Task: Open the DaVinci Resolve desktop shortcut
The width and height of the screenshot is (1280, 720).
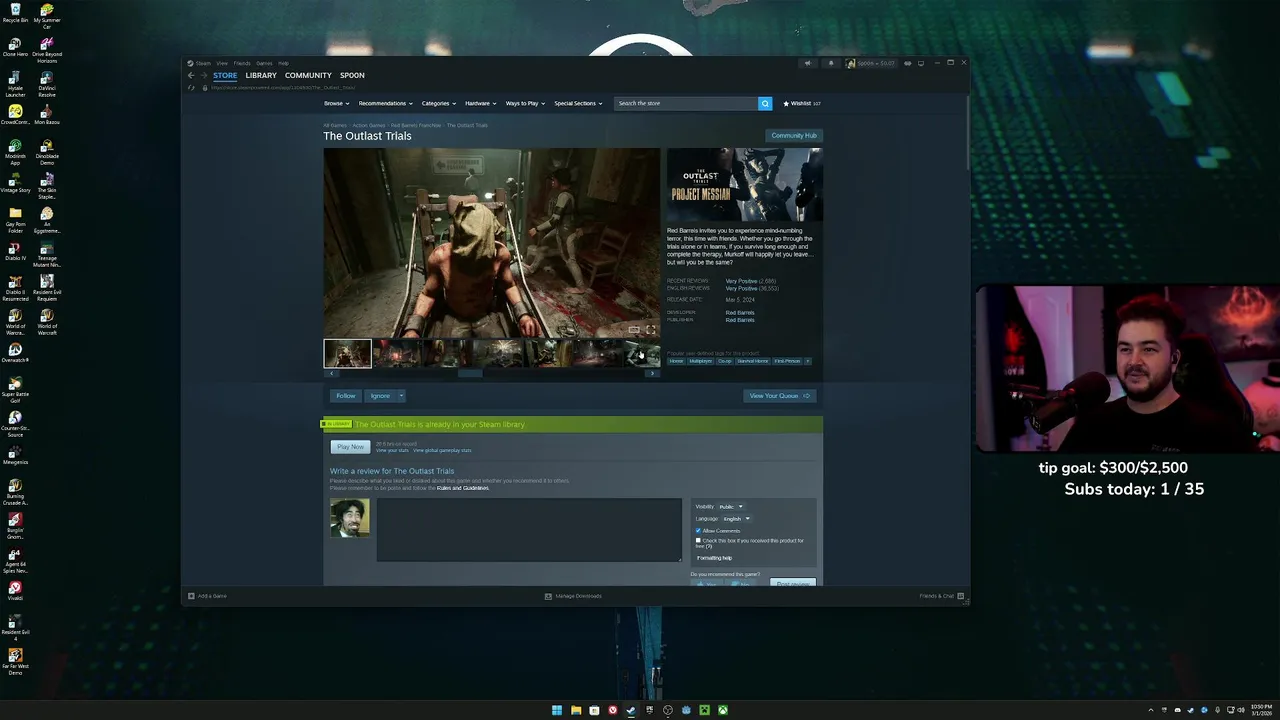Action: click(x=47, y=84)
